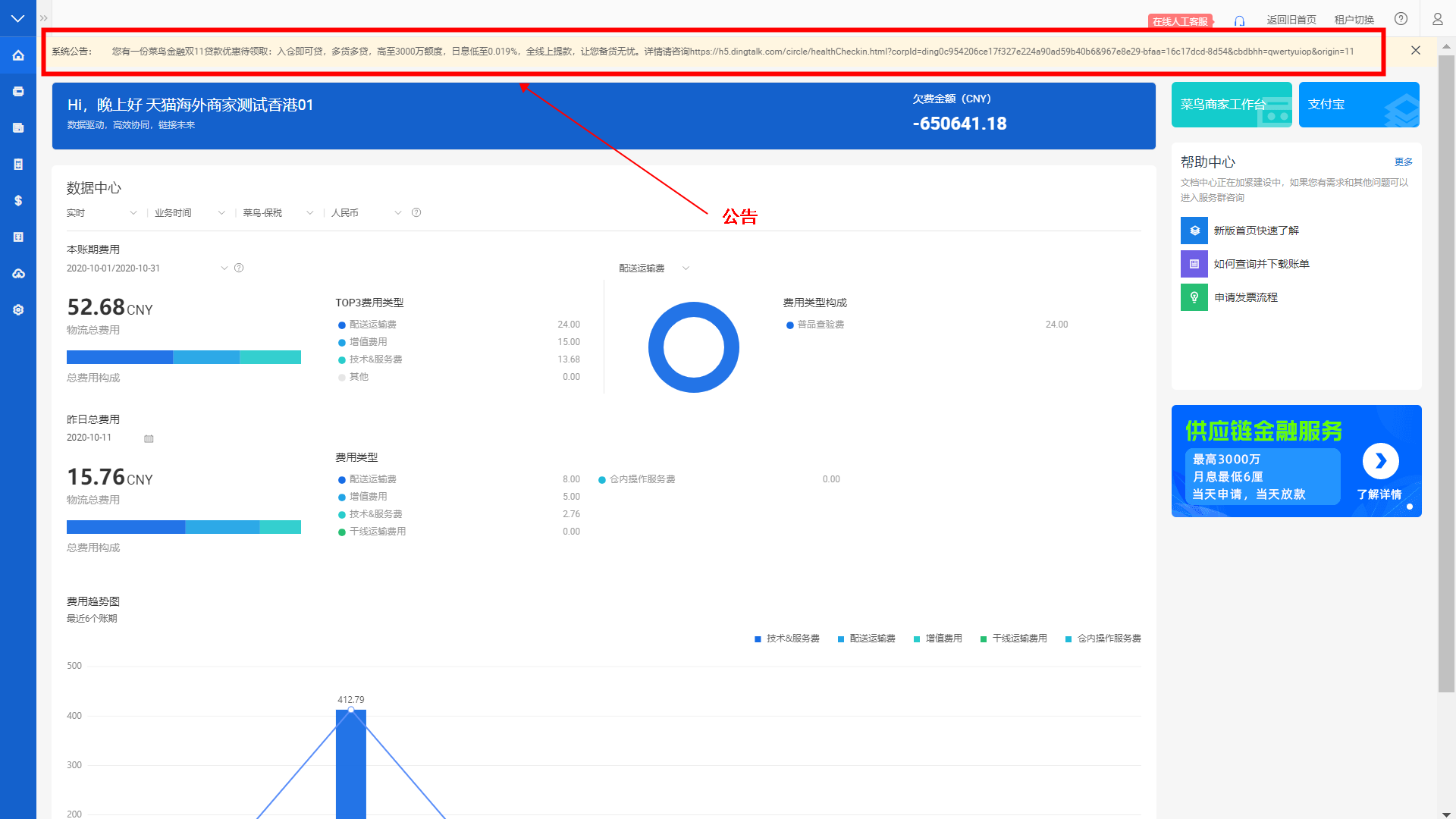This screenshot has width=1456, height=819.
Task: Open the dollar sign fees icon
Action: click(x=18, y=201)
